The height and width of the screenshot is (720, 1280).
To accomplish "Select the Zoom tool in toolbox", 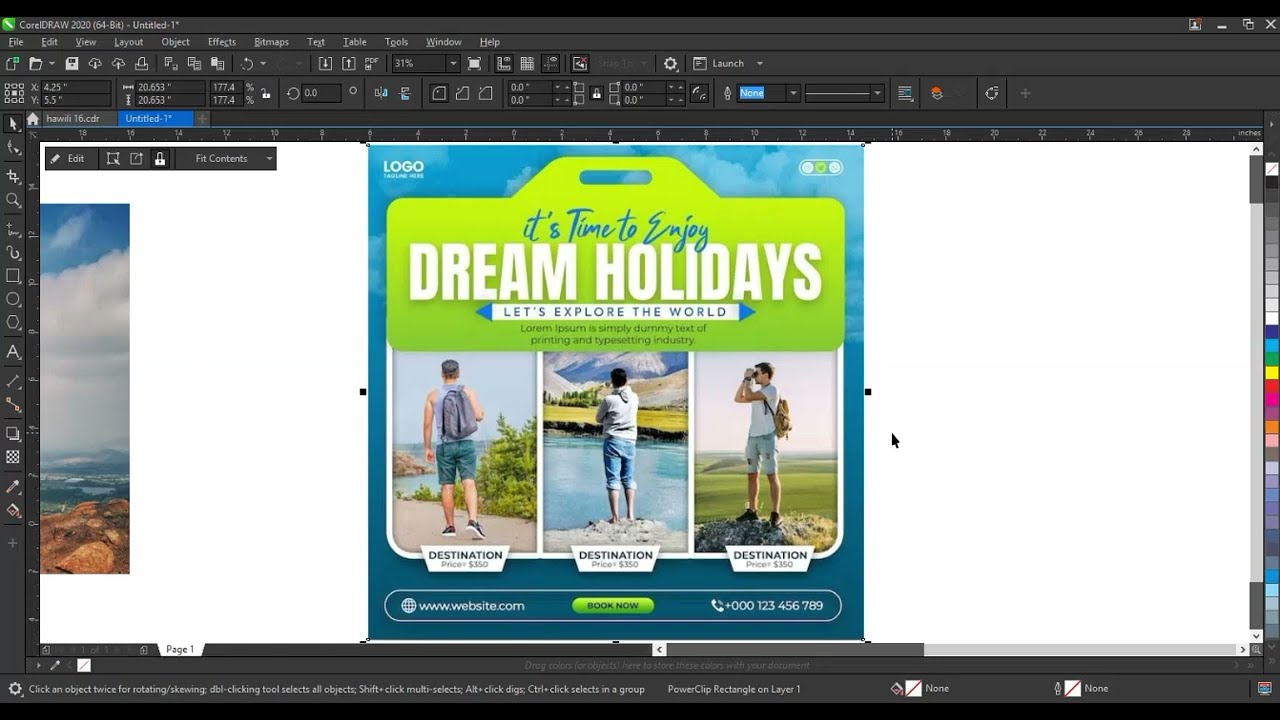I will (x=13, y=200).
